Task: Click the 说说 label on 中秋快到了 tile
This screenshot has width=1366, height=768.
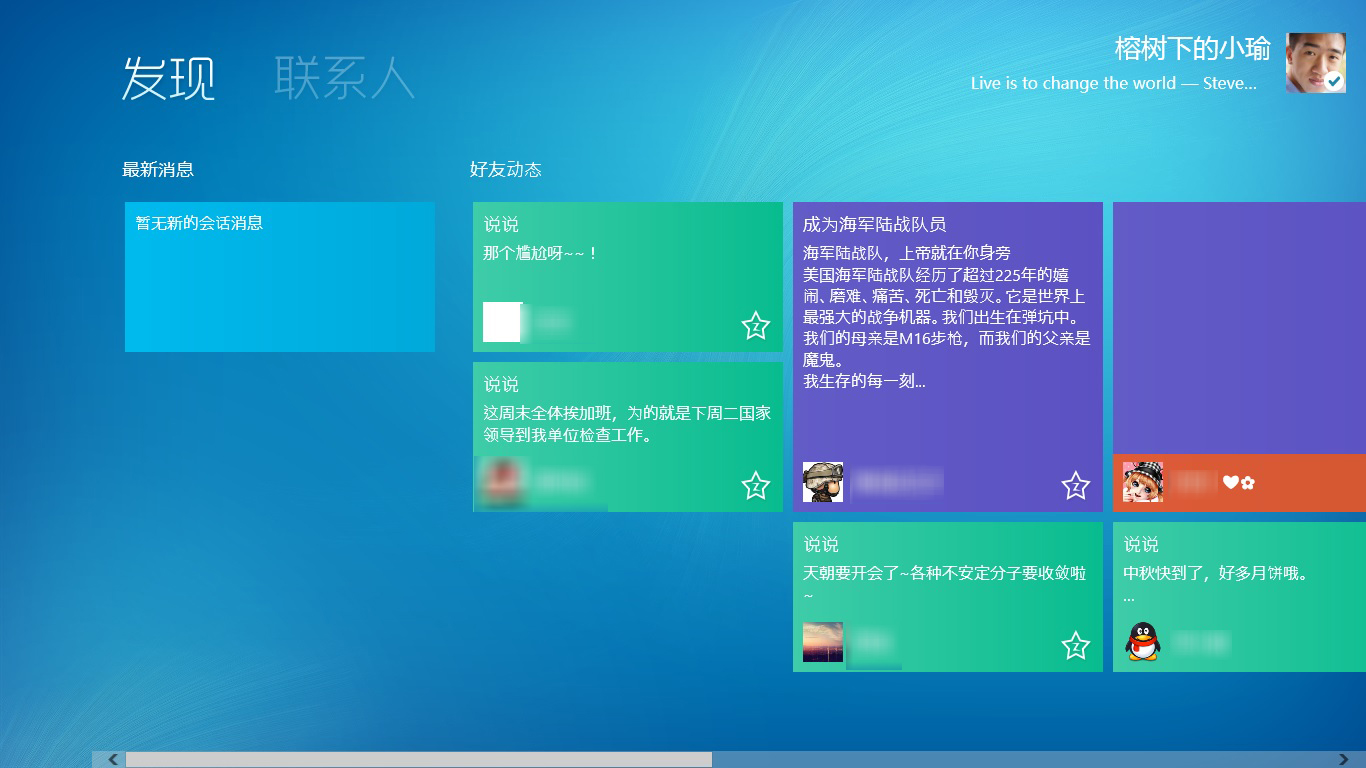Action: coord(1141,545)
